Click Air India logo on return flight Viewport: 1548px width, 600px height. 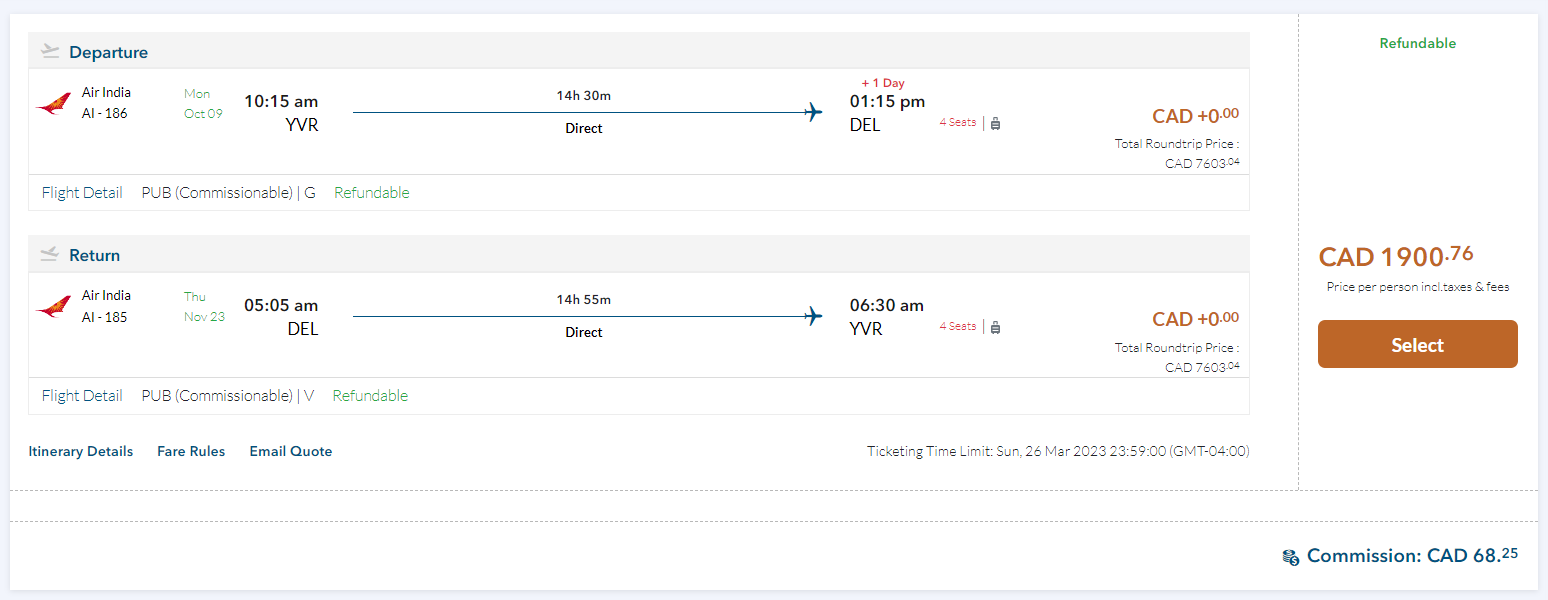click(x=53, y=307)
